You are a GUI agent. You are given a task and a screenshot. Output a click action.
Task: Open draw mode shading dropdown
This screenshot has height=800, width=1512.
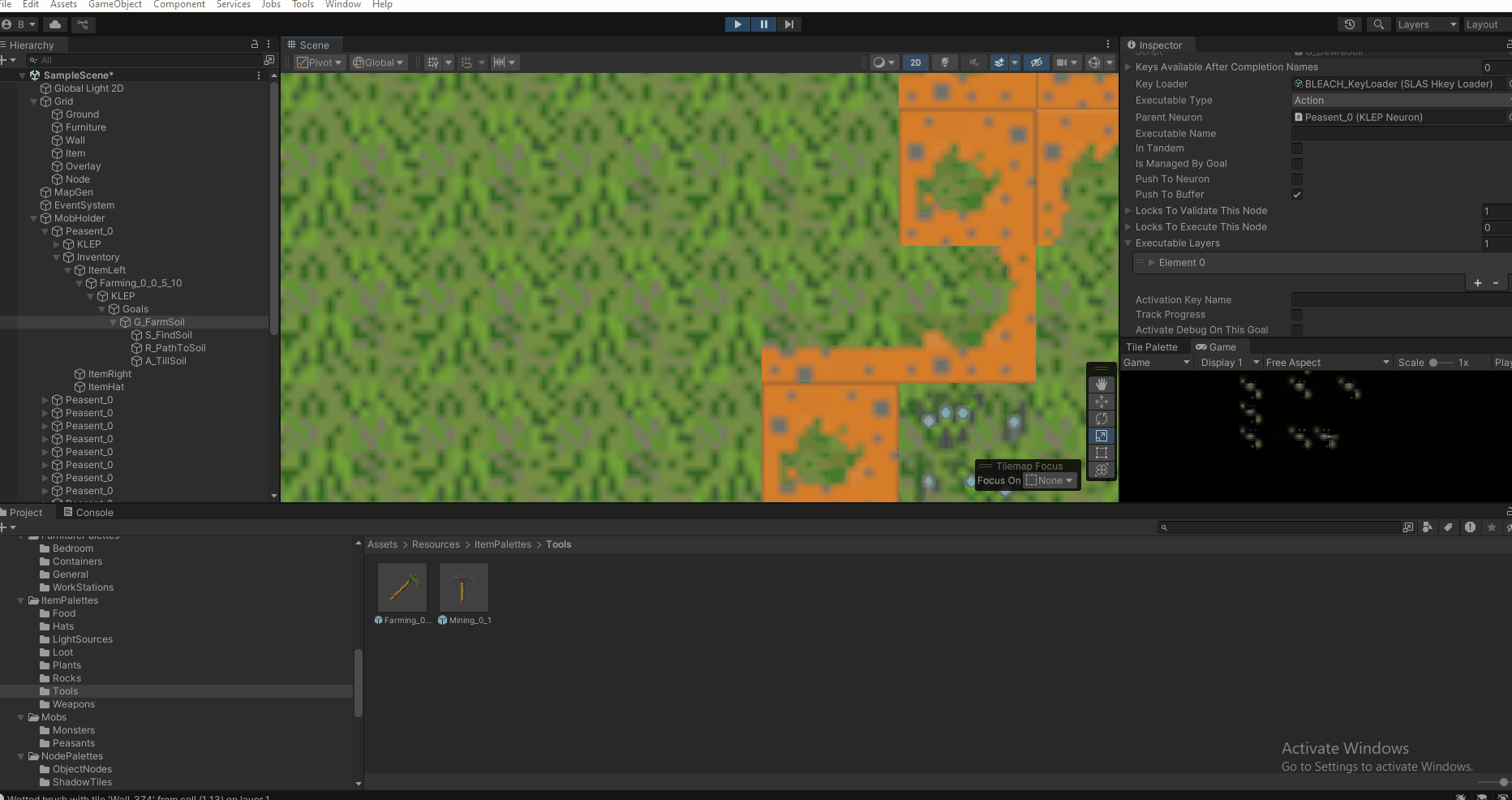(883, 62)
